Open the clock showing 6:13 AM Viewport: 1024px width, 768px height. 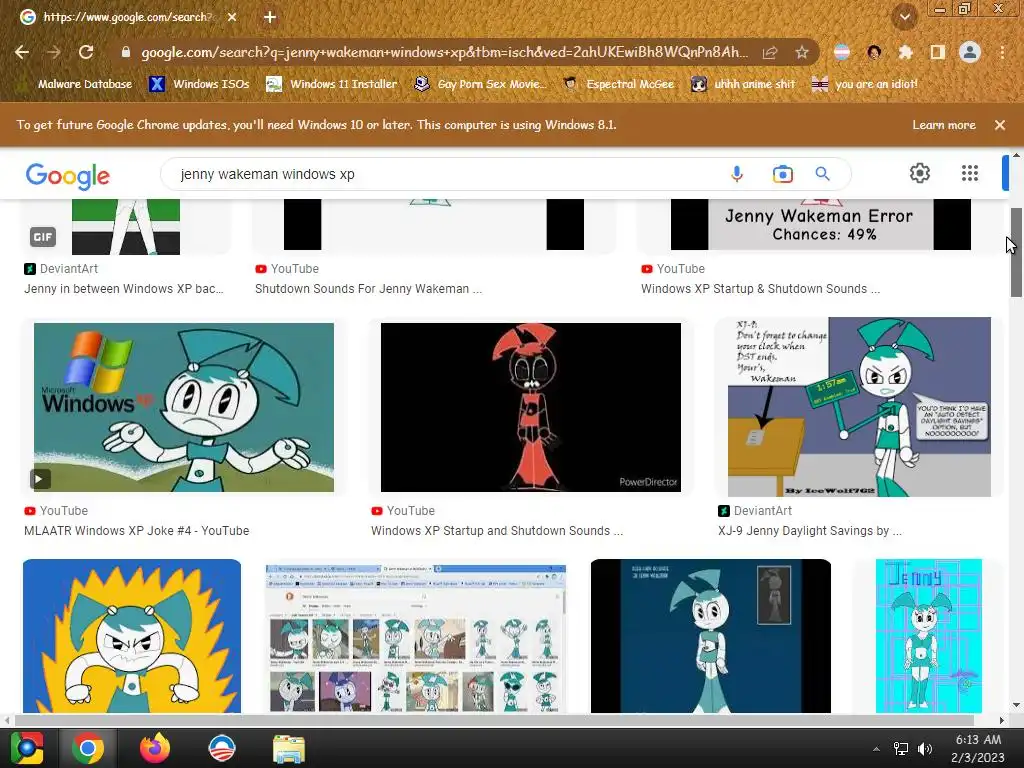click(x=978, y=748)
